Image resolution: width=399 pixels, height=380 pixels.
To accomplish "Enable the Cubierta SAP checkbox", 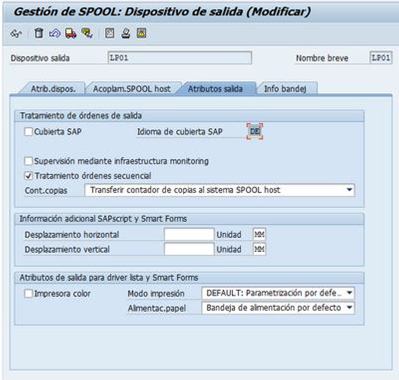I will click(x=28, y=132).
